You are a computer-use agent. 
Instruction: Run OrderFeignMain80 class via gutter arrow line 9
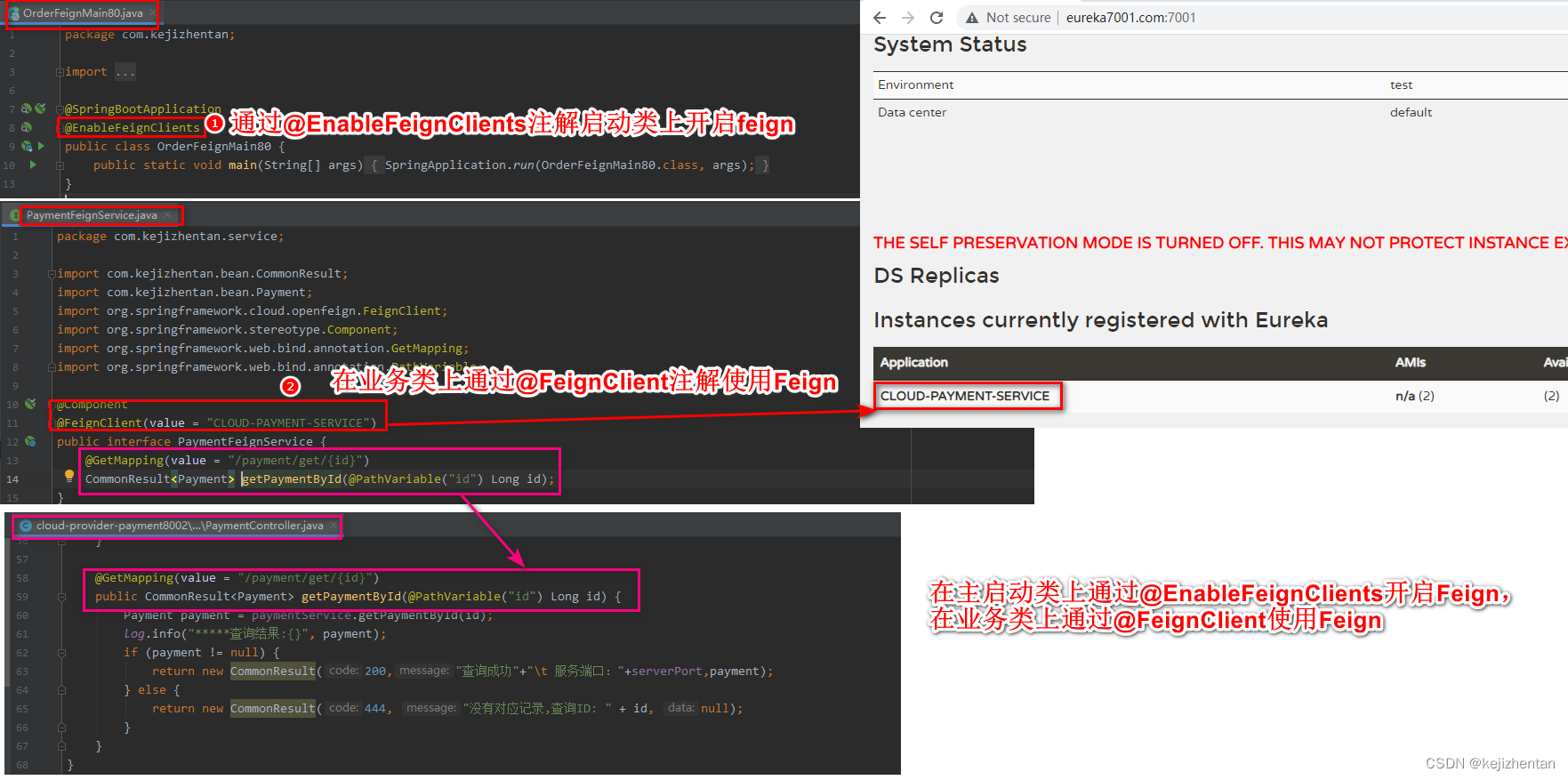coord(41,146)
